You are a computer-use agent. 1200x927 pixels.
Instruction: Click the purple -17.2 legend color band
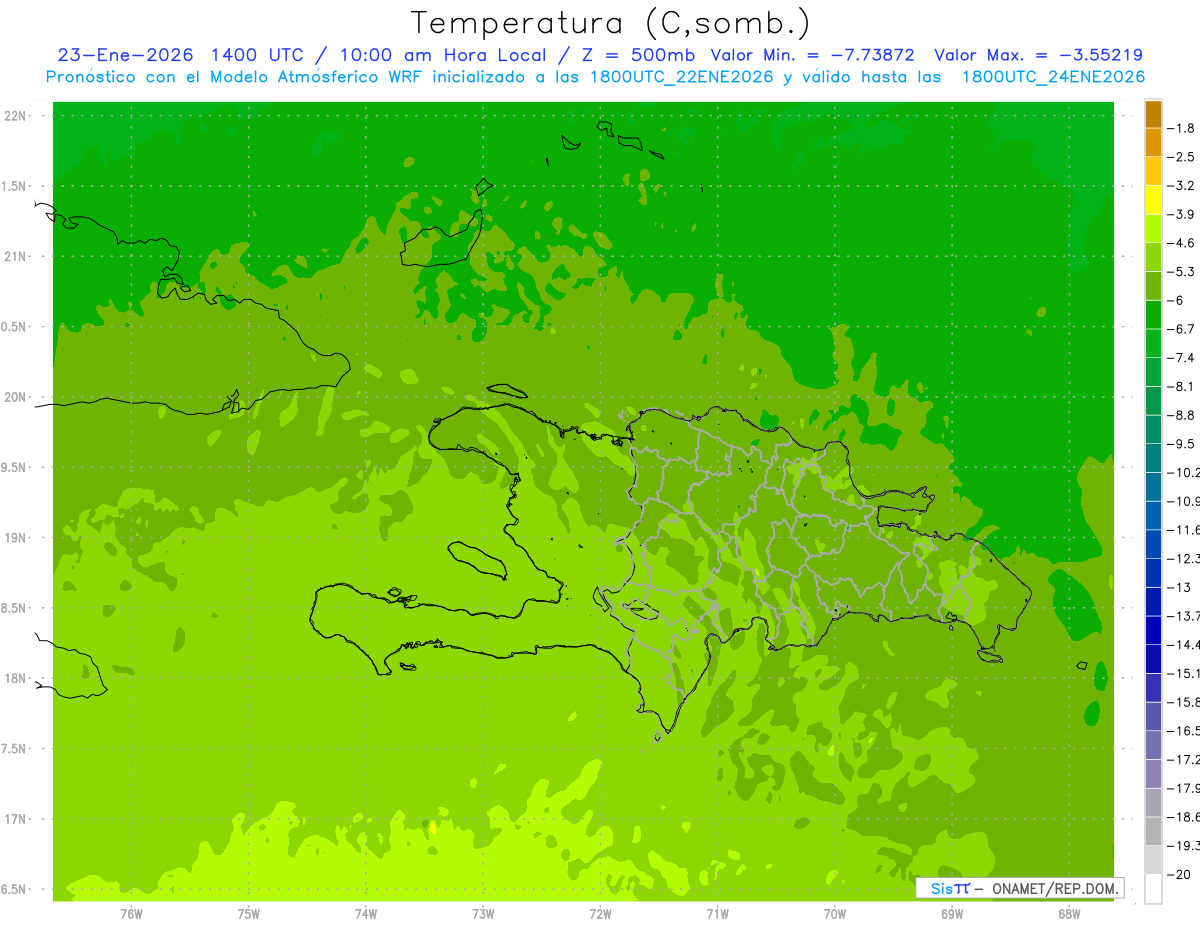click(1153, 746)
